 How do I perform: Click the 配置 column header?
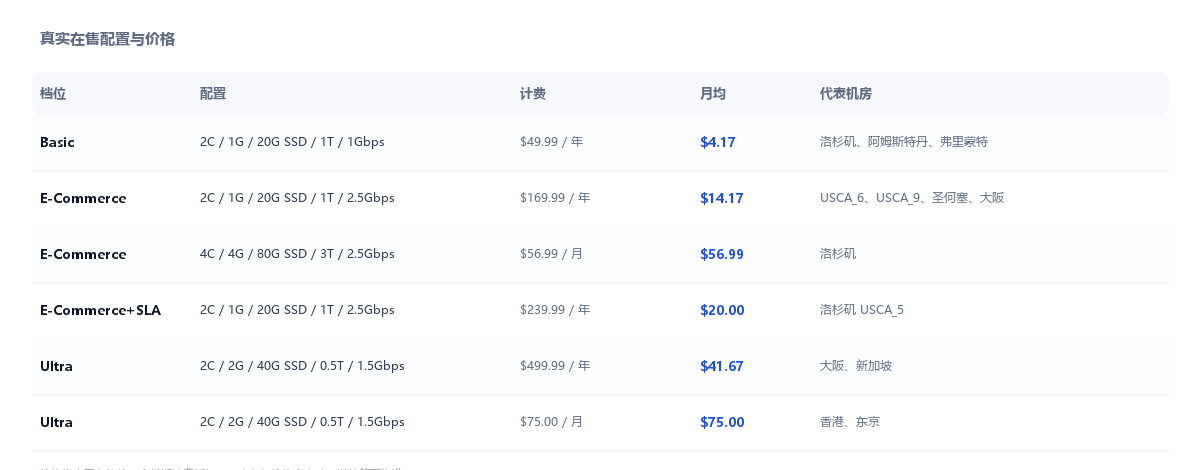[x=213, y=93]
